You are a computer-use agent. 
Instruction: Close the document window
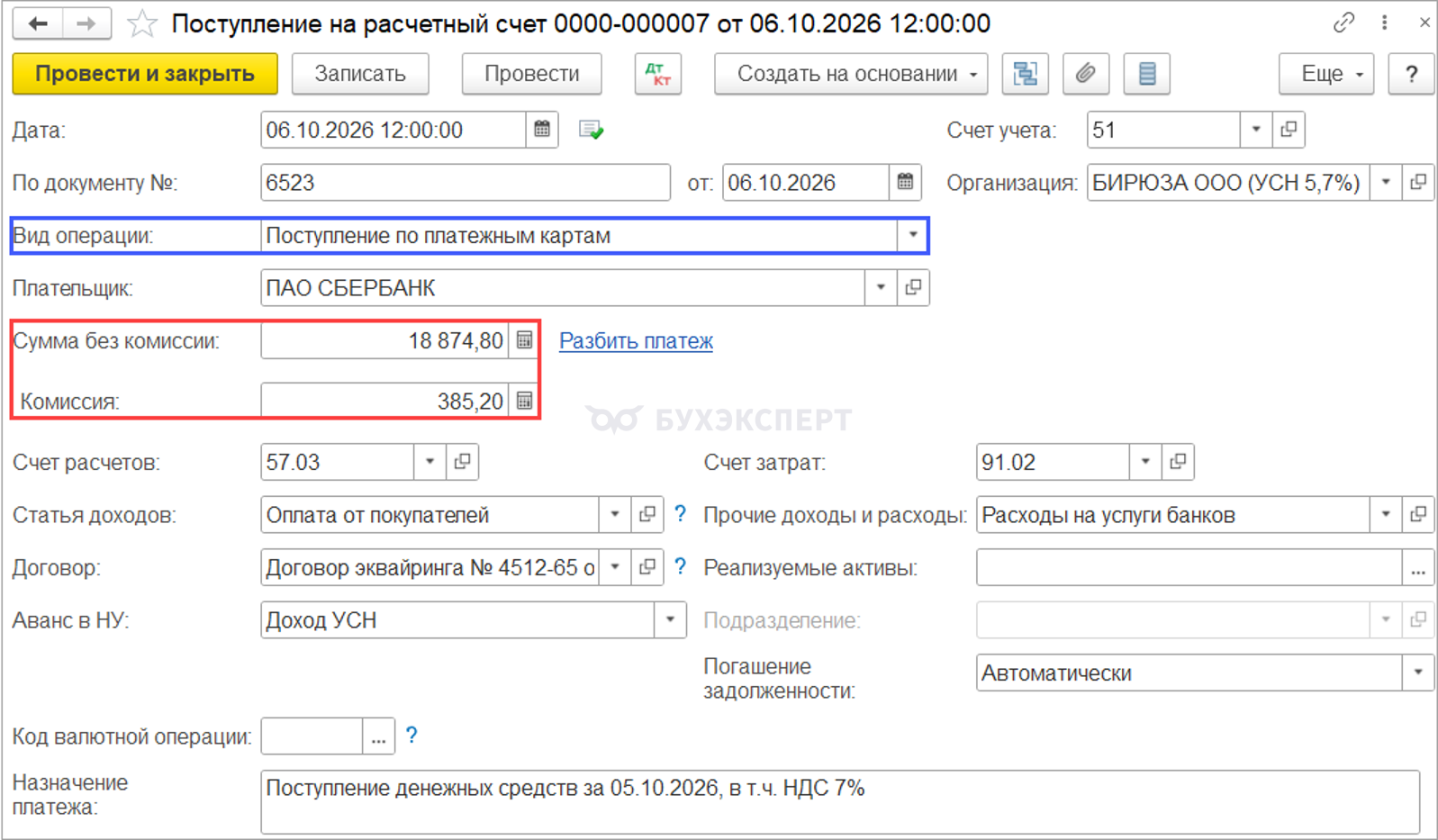[x=1424, y=23]
